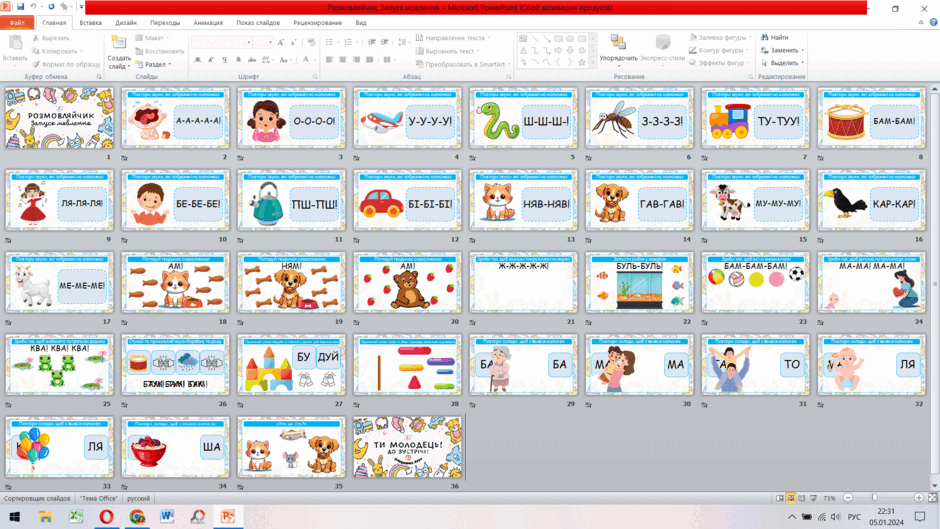The height and width of the screenshot is (529, 940).
Task: Clear all formatting icon in font group
Action: (x=311, y=43)
